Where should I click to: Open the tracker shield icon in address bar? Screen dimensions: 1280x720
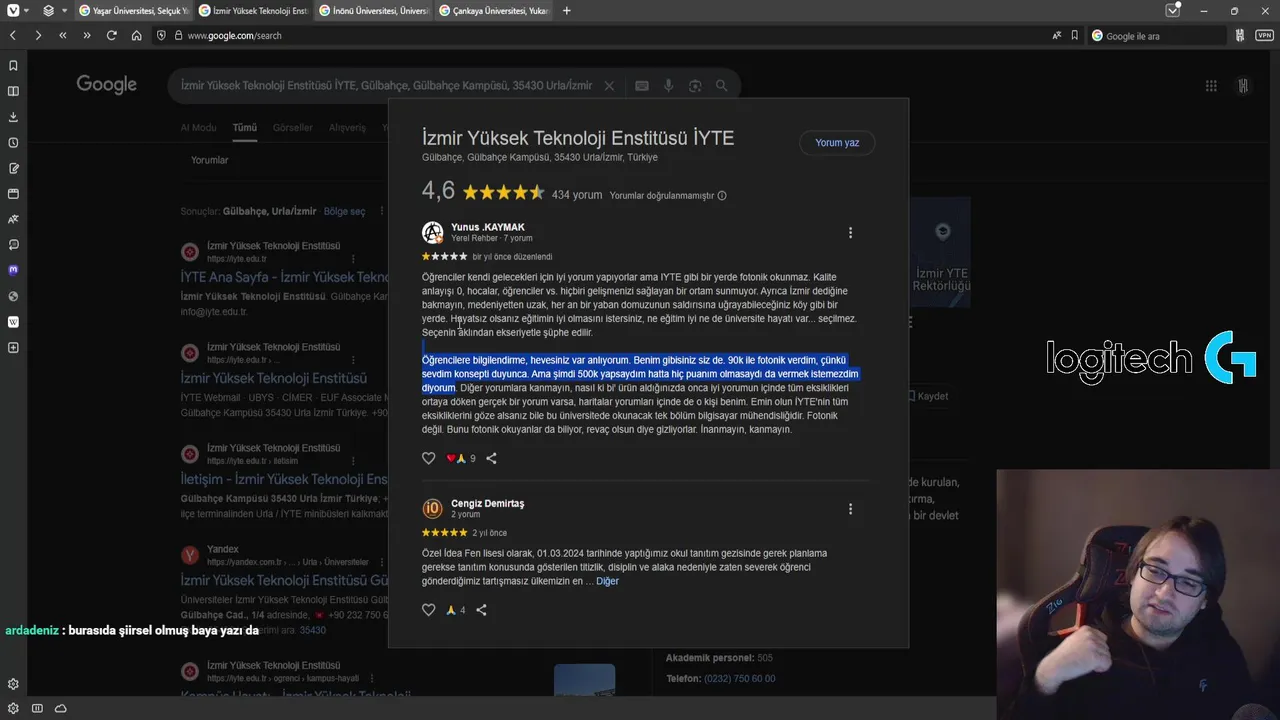(x=161, y=35)
